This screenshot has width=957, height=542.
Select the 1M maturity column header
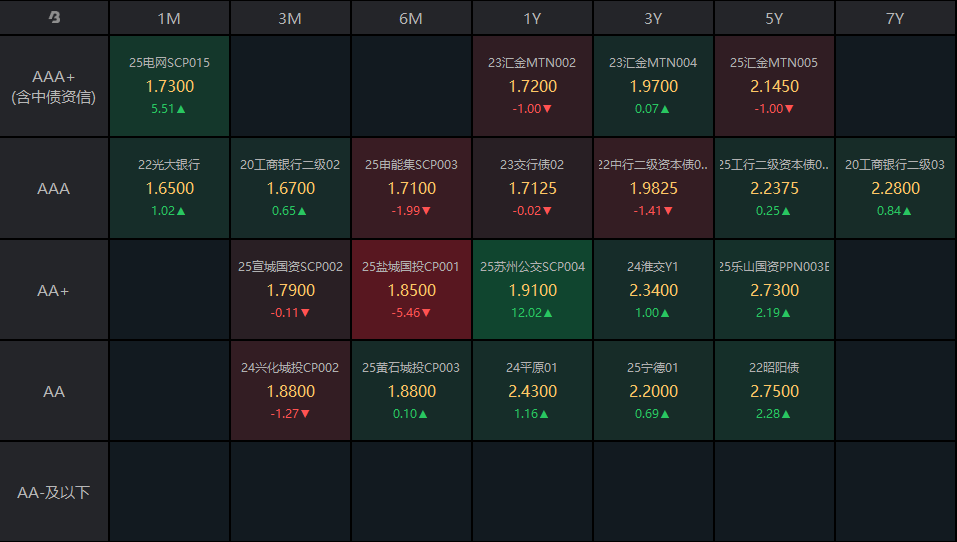[x=169, y=18]
